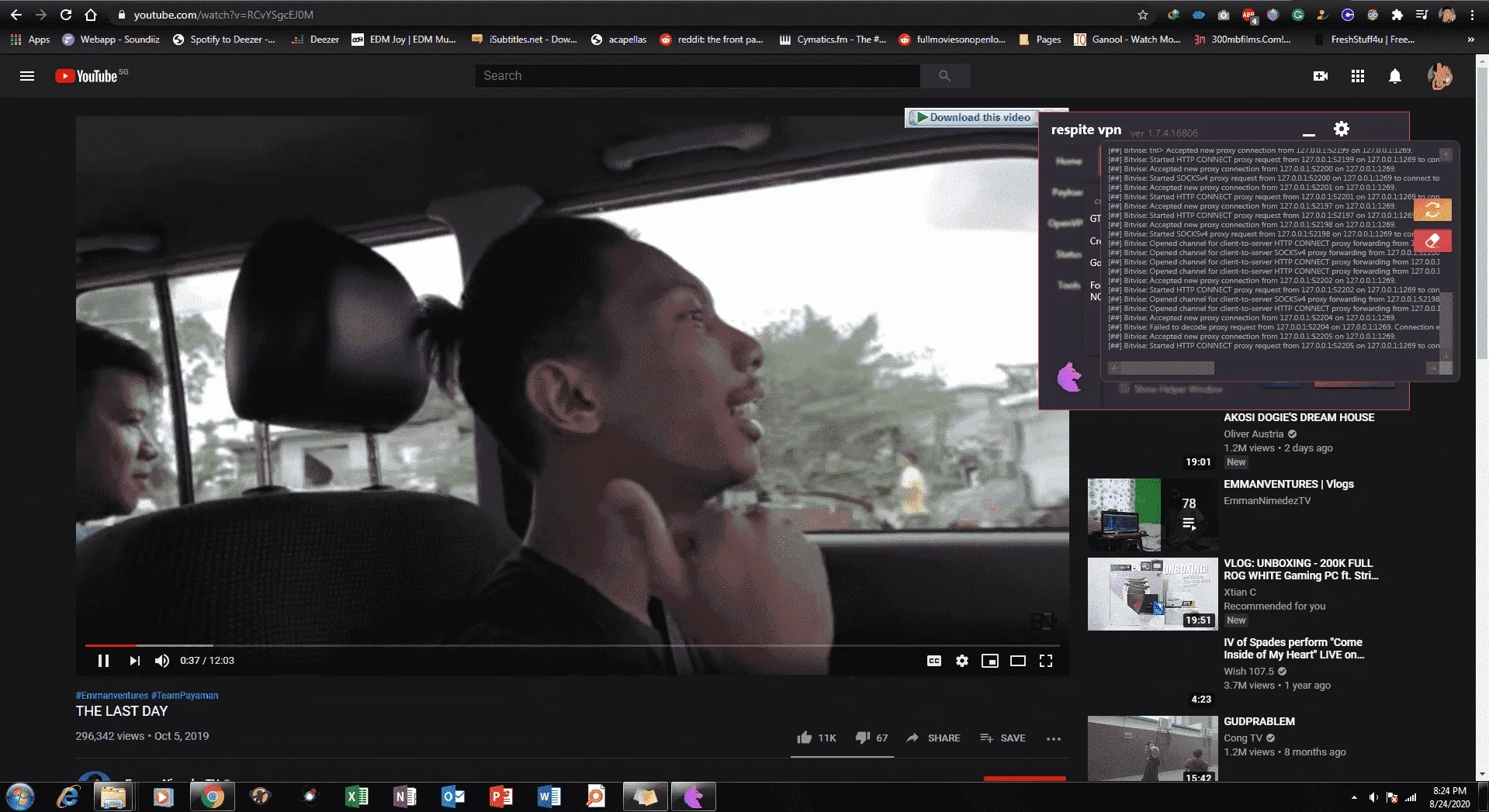Open the Cymatics.fm bookmark

pos(833,40)
